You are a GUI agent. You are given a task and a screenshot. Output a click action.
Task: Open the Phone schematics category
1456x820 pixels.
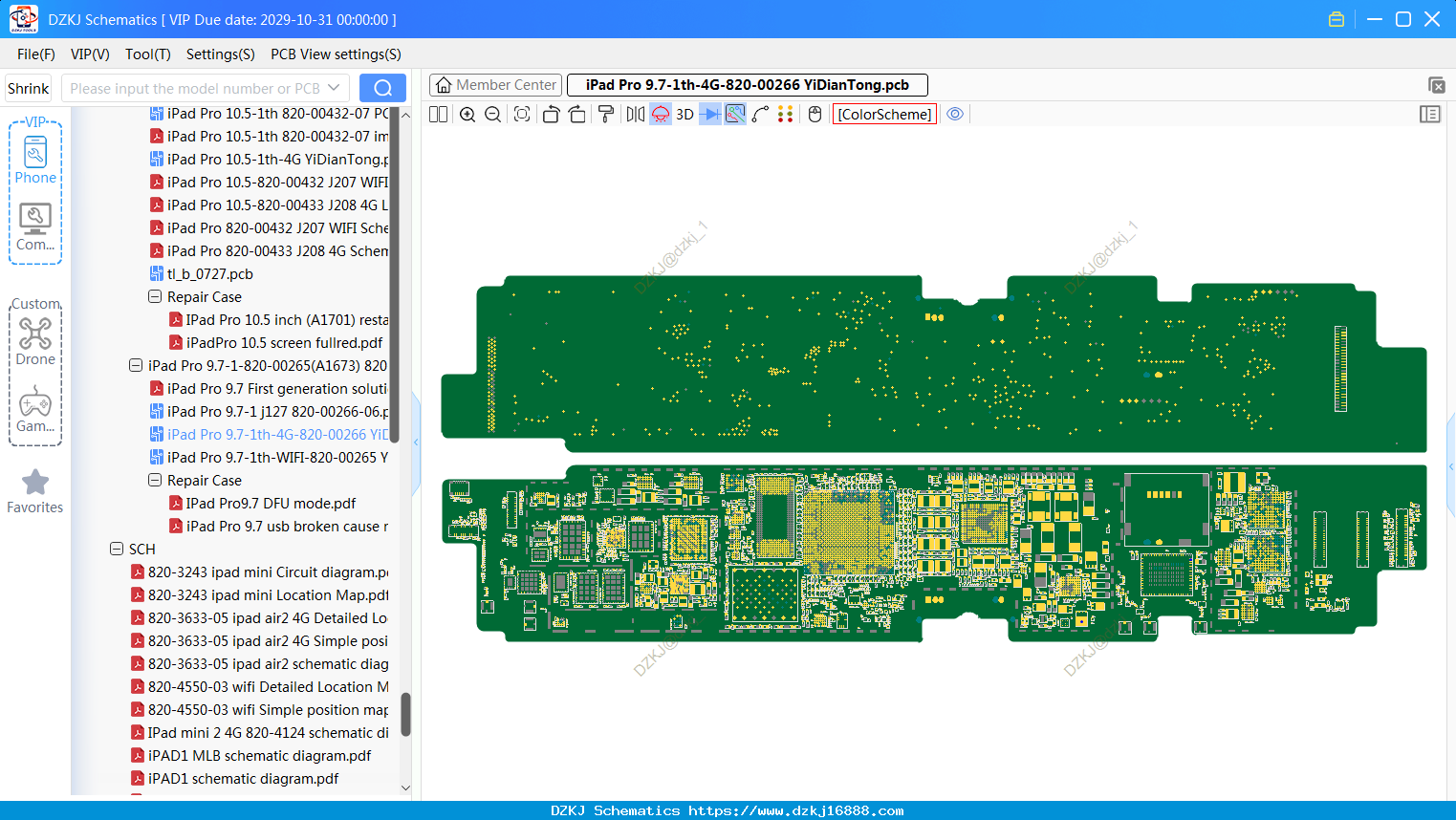point(35,160)
